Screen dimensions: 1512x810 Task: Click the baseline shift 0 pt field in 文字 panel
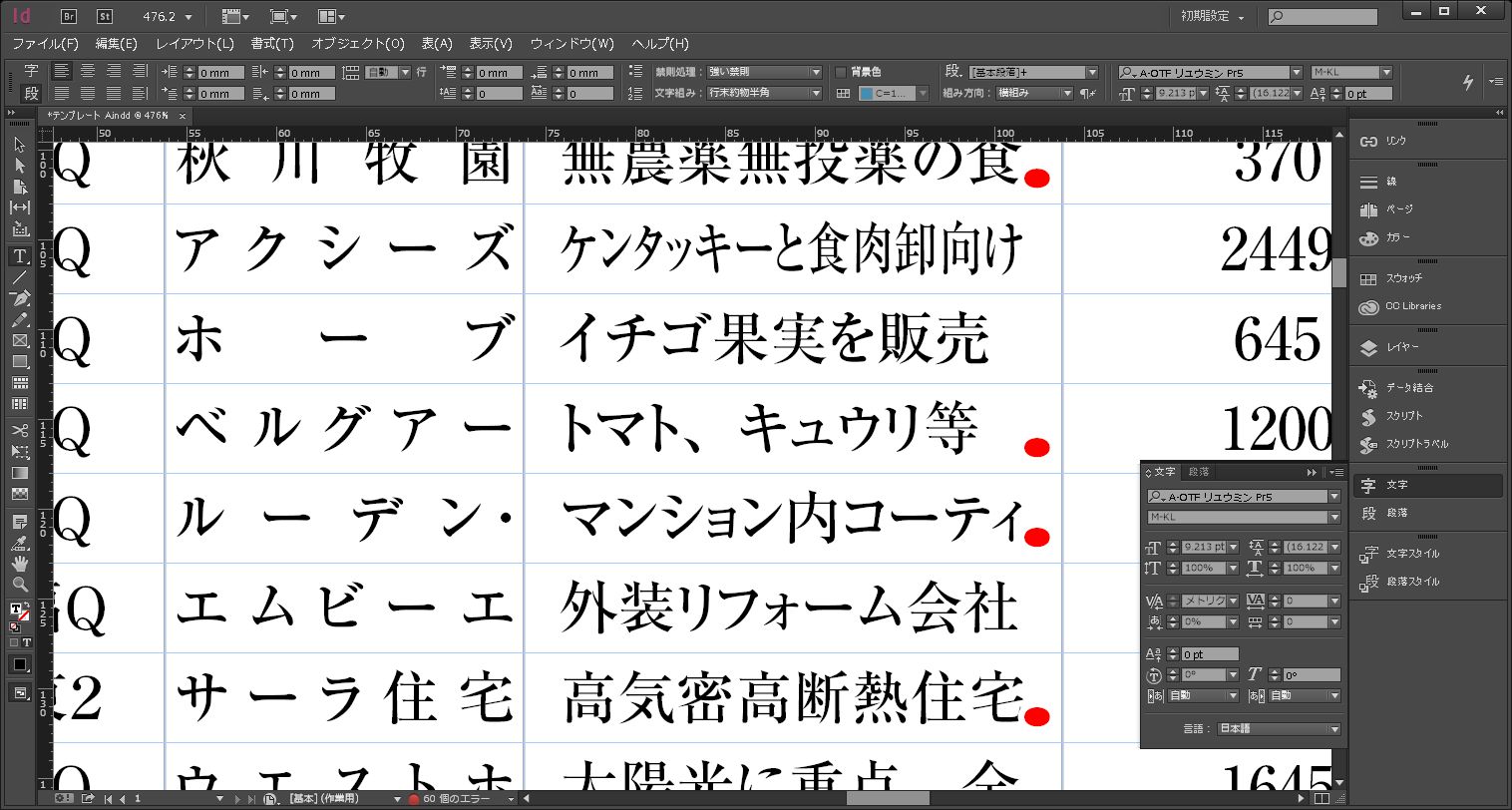tap(1209, 654)
